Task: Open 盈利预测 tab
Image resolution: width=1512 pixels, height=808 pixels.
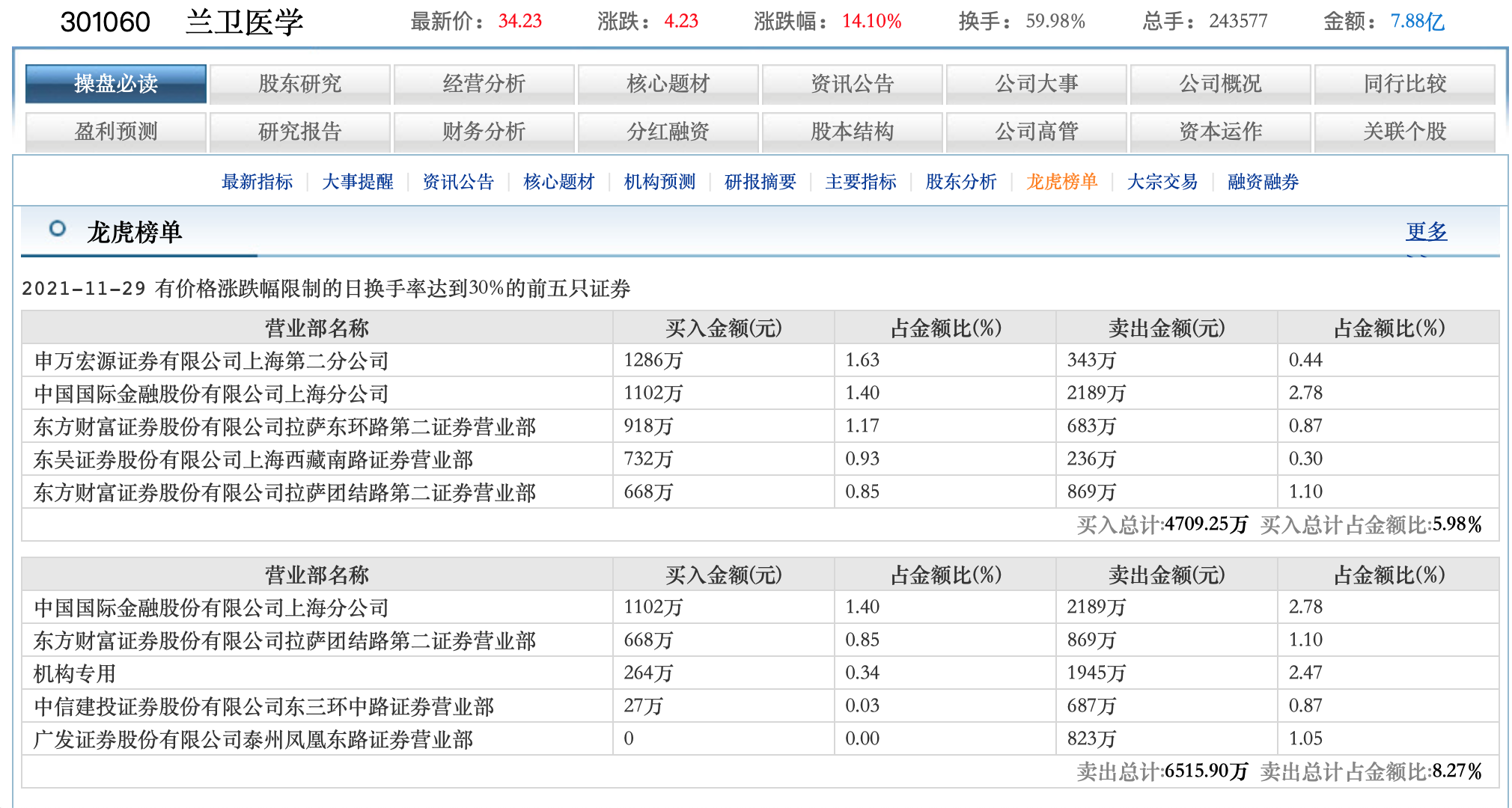Action: click(116, 132)
